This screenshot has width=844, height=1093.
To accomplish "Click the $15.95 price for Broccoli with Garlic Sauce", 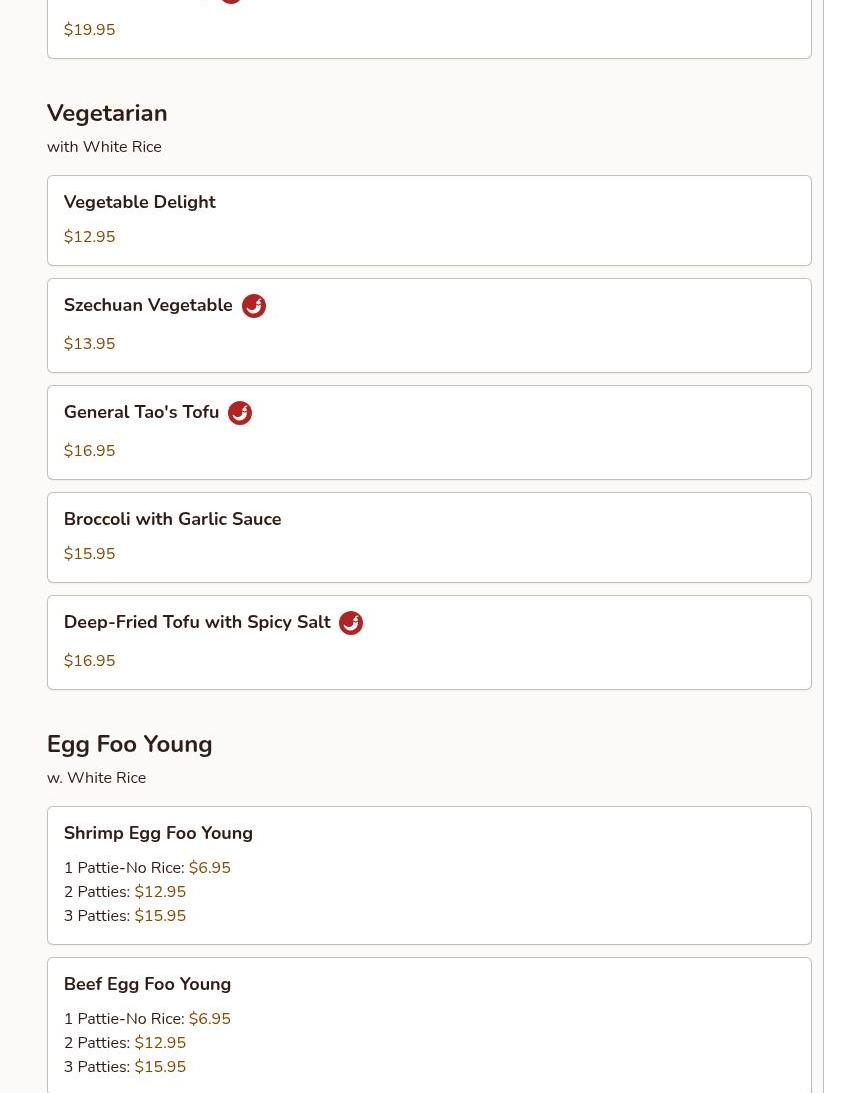I will pyautogui.click(x=89, y=554).
